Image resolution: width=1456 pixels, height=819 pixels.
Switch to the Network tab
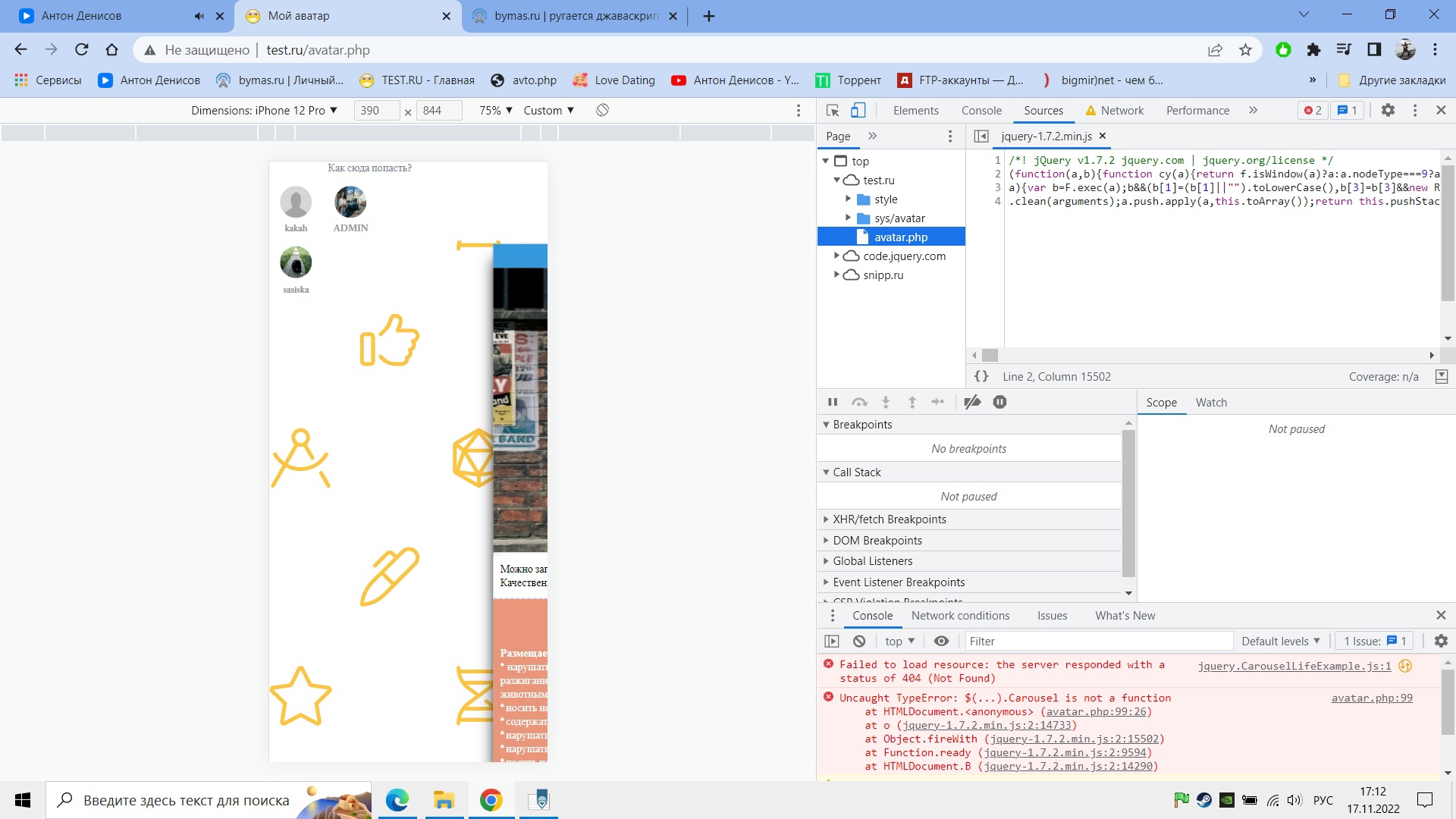[1122, 111]
